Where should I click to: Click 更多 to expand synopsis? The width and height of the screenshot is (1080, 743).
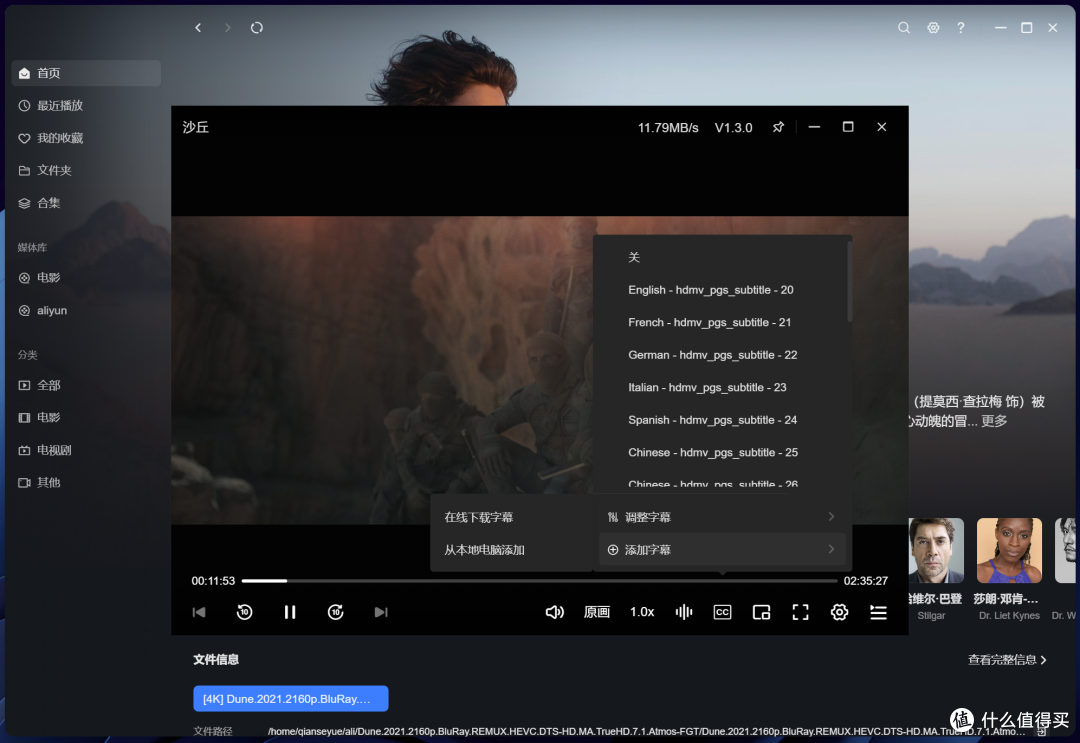[x=994, y=421]
